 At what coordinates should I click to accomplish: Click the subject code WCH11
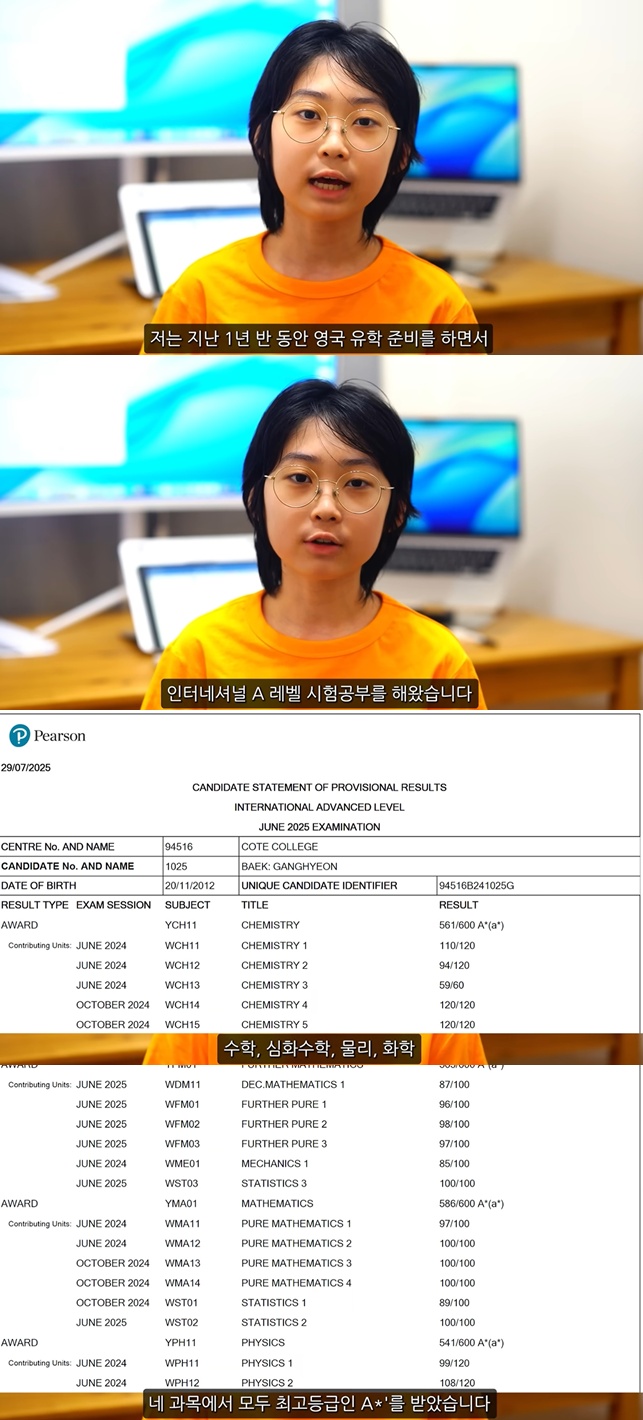(182, 945)
